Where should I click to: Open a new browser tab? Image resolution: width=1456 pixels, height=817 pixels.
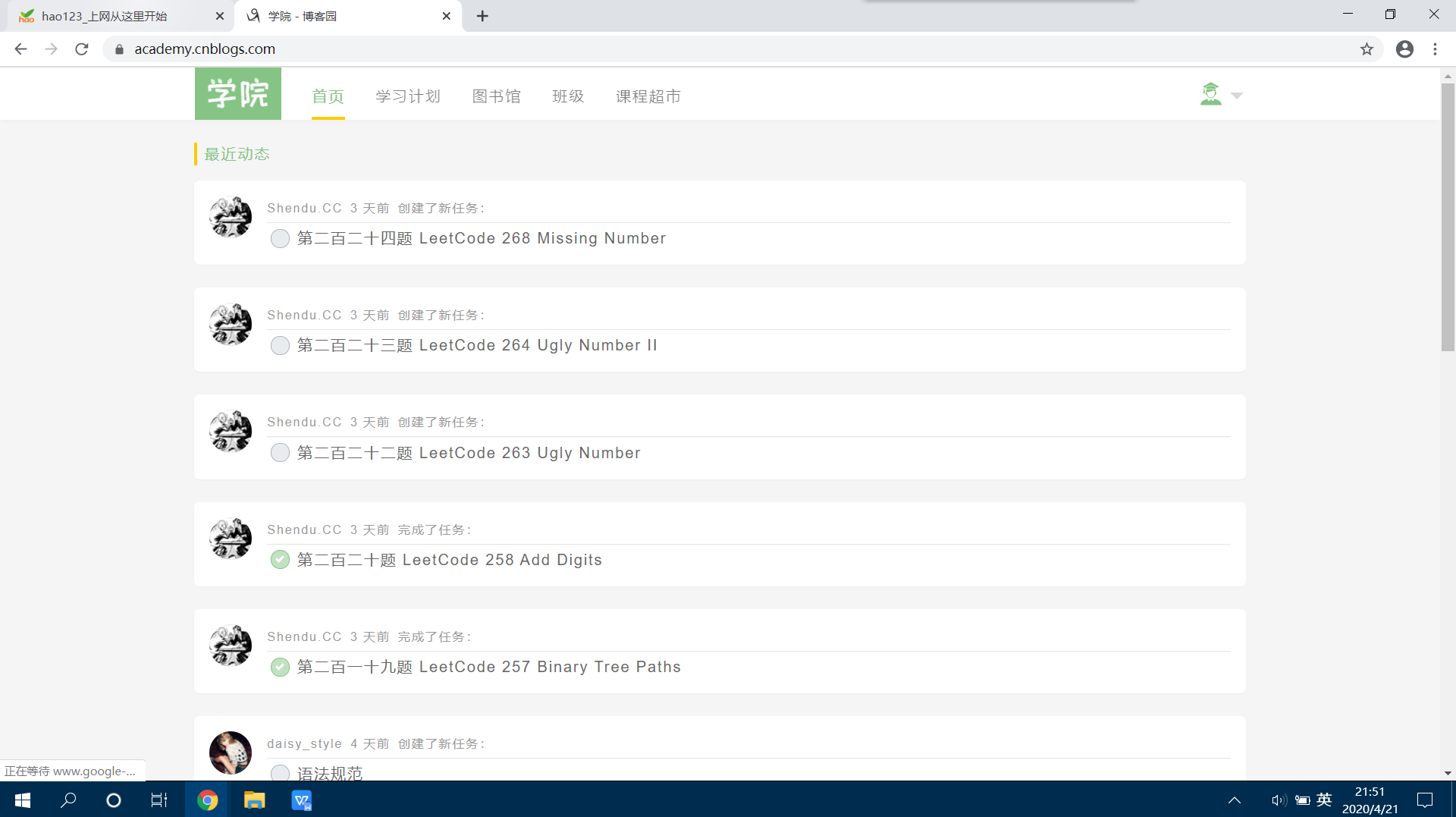(482, 16)
